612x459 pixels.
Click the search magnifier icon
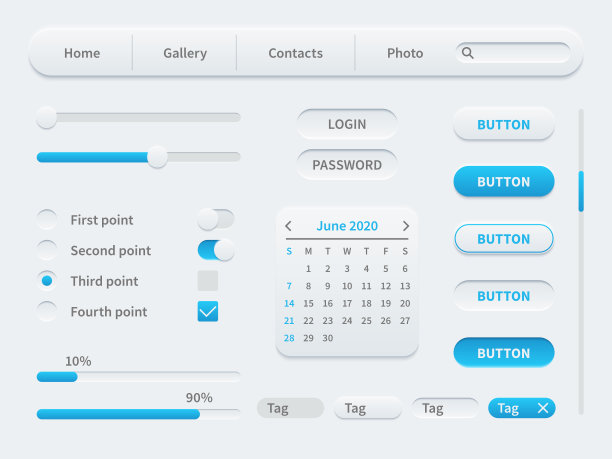tap(467, 53)
